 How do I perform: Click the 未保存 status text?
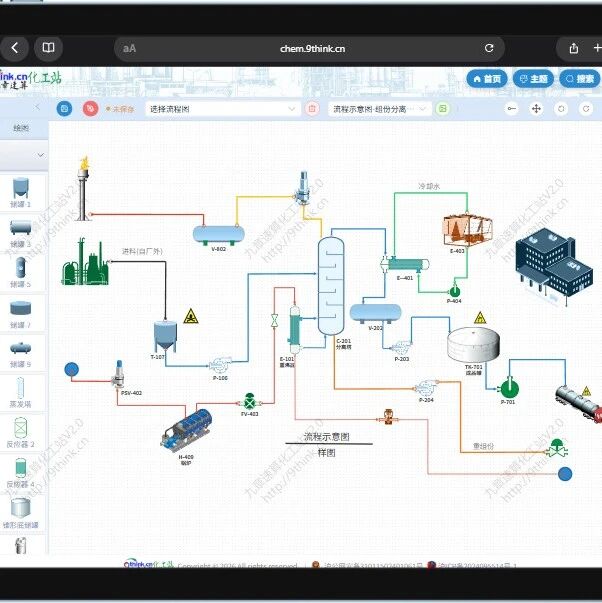point(123,109)
